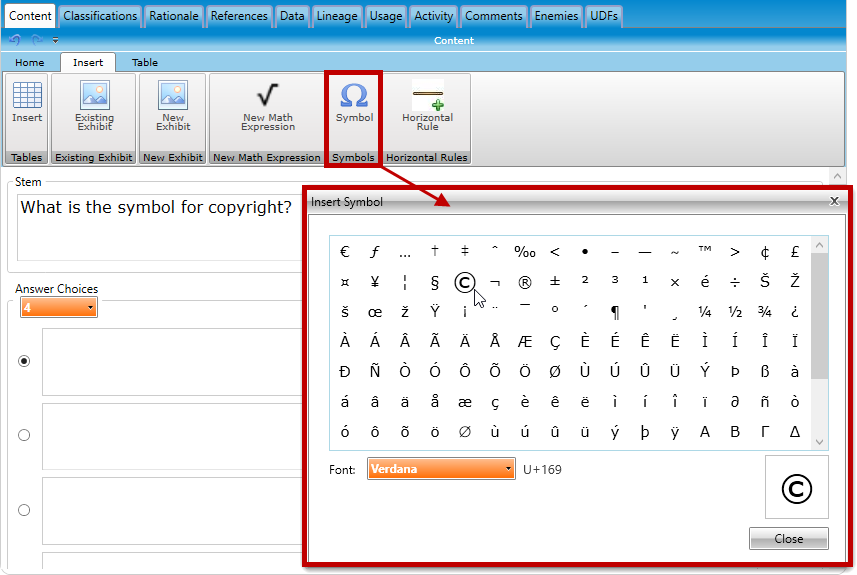Switch to the Classifications tab

(x=100, y=16)
